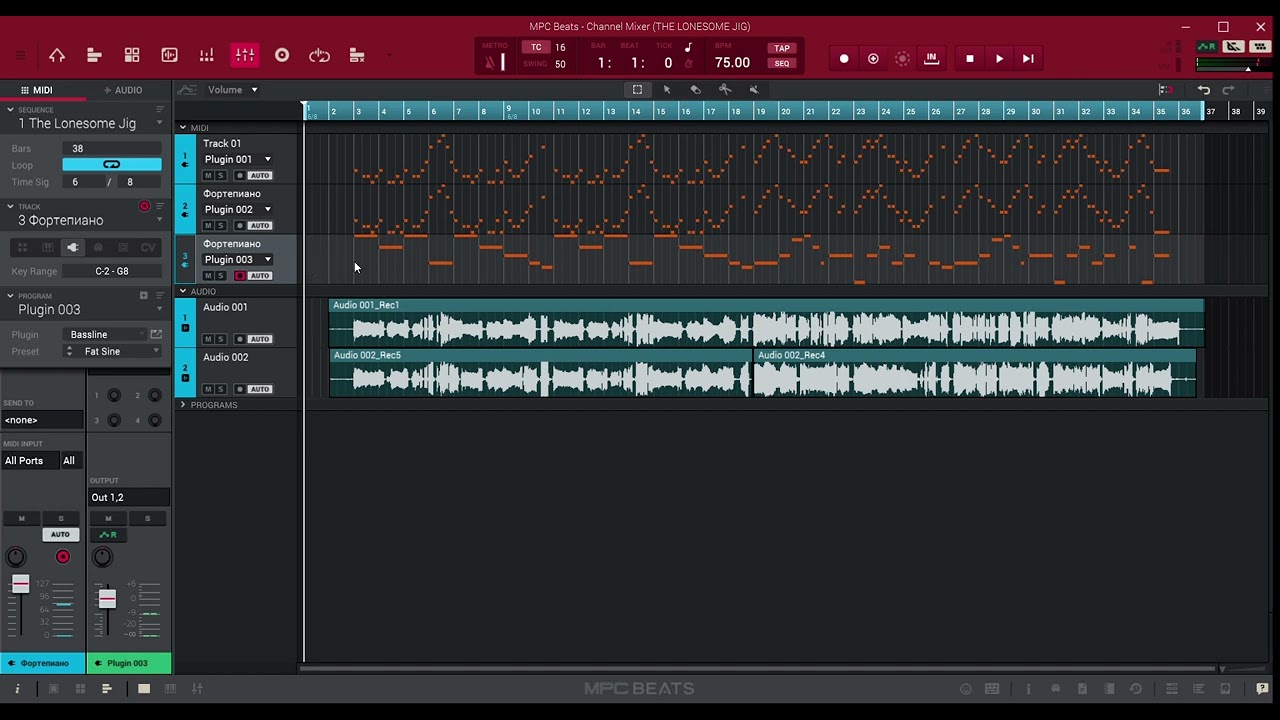Click the Overdub button in transport
Viewport: 1280px width, 720px height.
pos(873,59)
